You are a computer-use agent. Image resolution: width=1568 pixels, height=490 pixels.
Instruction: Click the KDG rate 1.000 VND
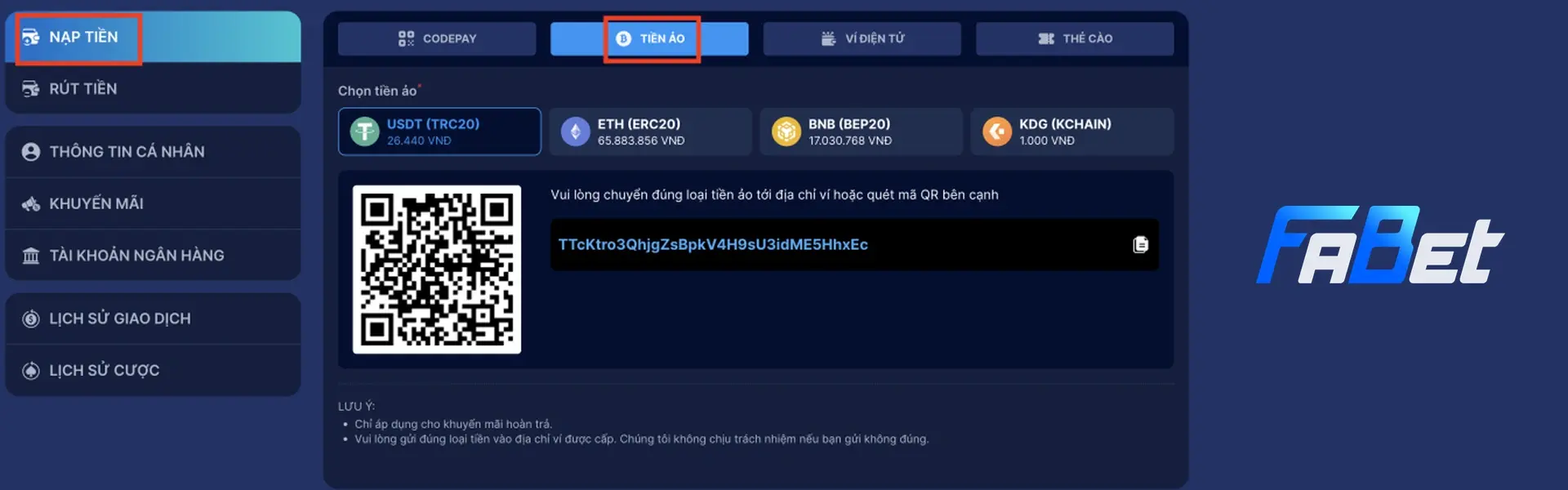coord(1047,140)
